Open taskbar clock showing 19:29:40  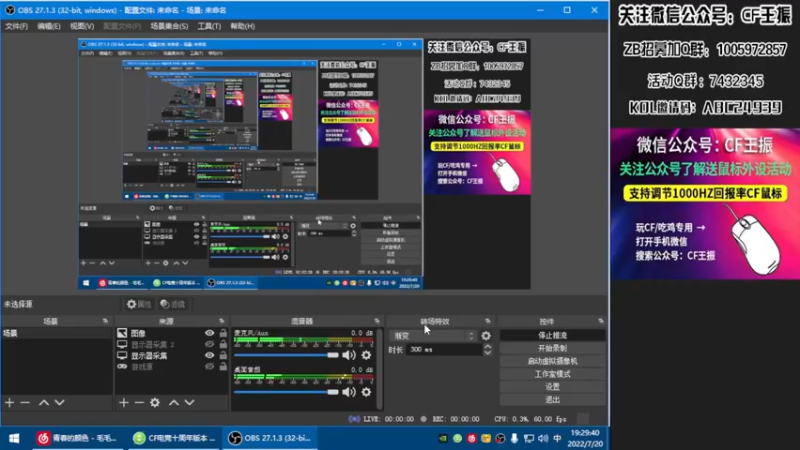(x=585, y=438)
